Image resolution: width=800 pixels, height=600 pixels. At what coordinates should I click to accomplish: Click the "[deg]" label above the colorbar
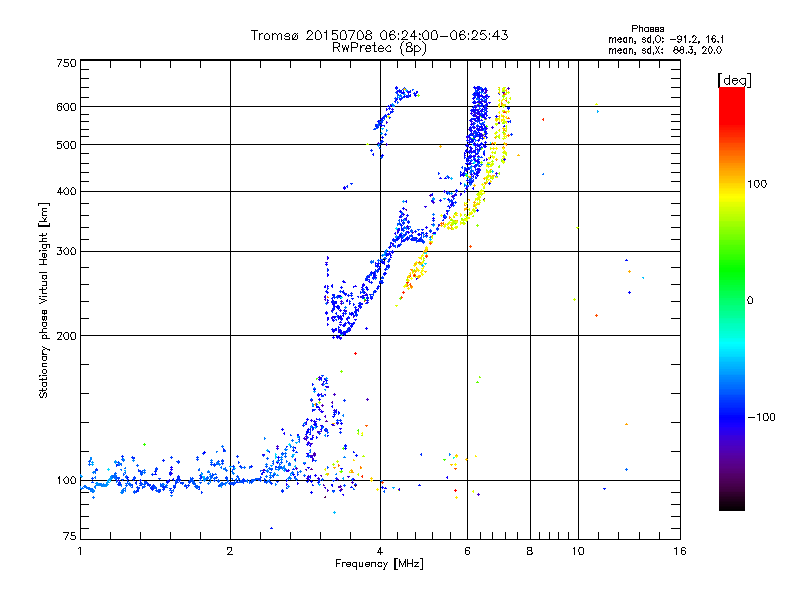(x=734, y=81)
